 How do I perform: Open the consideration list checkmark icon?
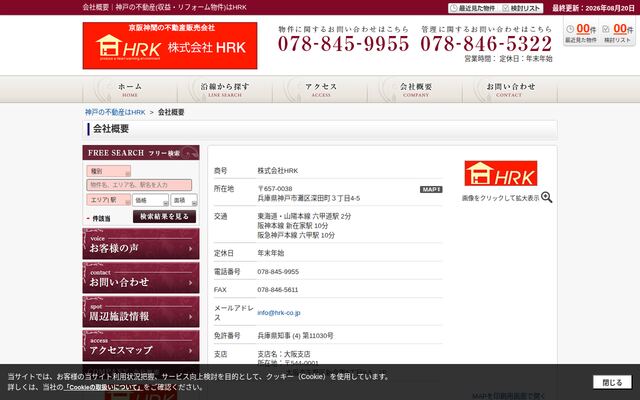[606, 29]
